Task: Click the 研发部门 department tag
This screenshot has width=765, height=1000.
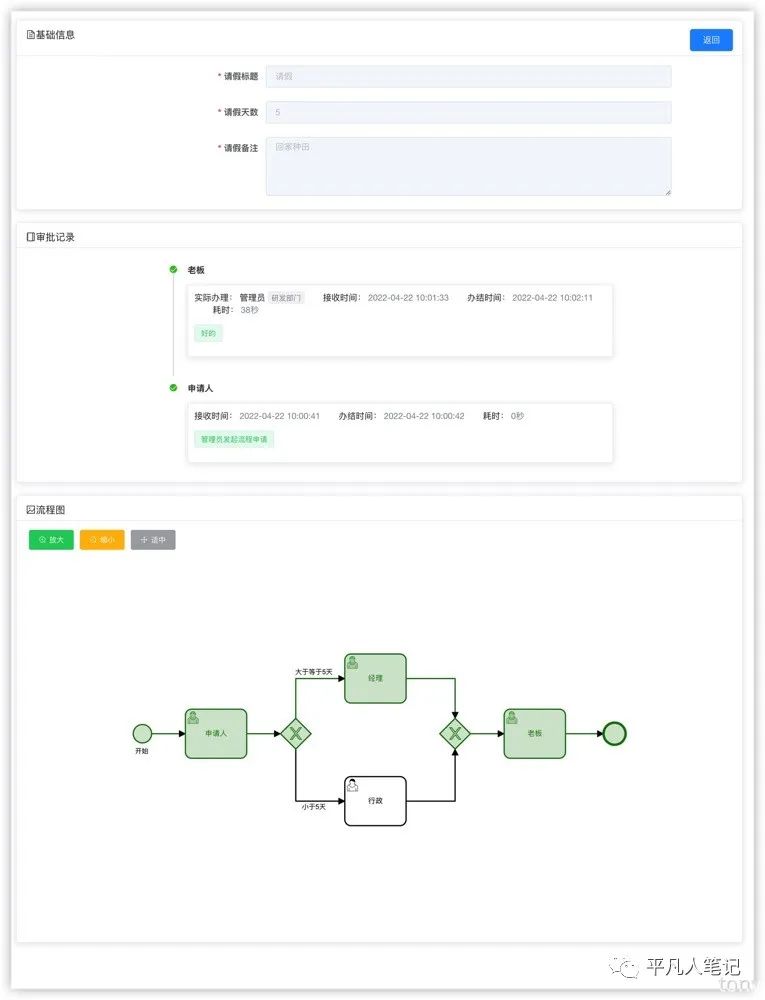Action: [x=287, y=298]
